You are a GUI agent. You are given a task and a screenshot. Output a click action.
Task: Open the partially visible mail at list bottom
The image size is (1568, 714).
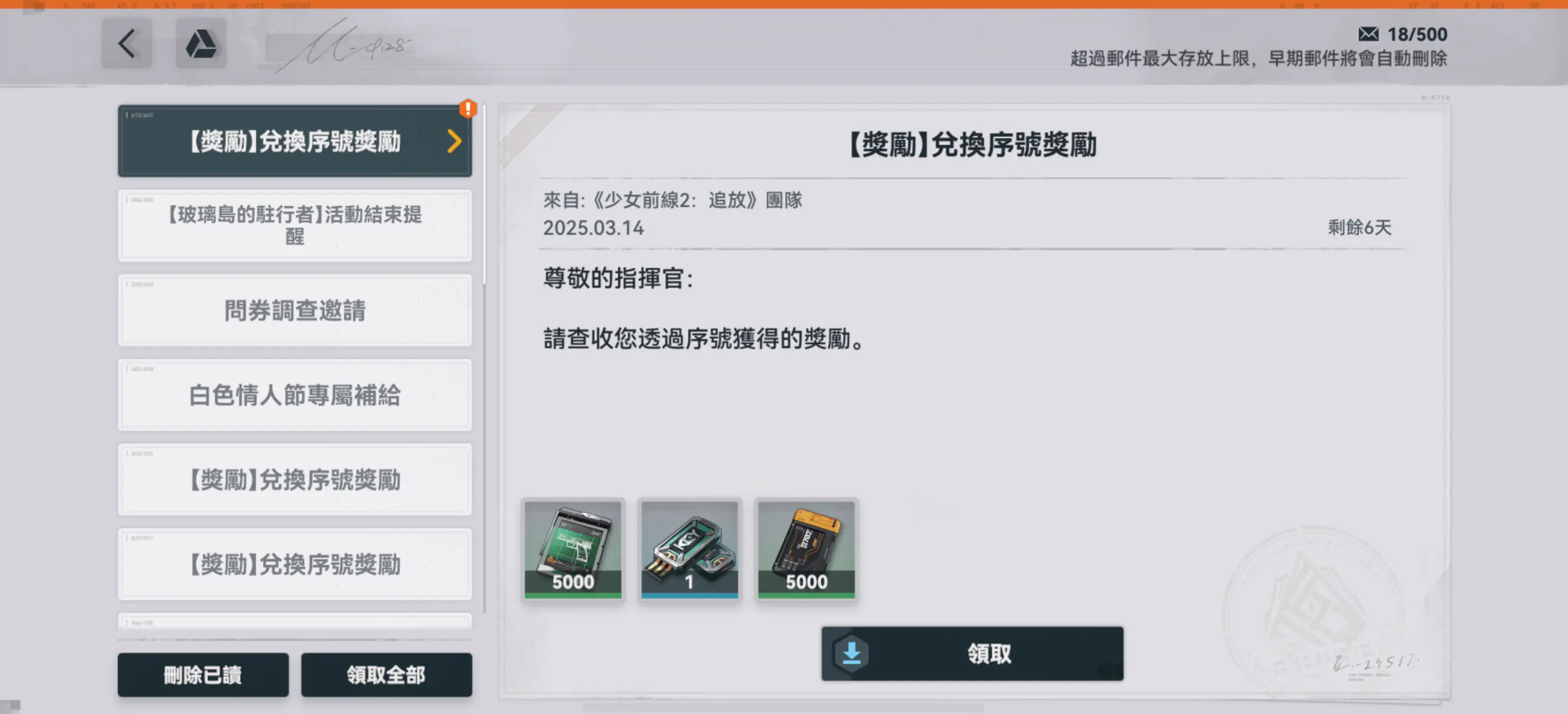tap(295, 621)
